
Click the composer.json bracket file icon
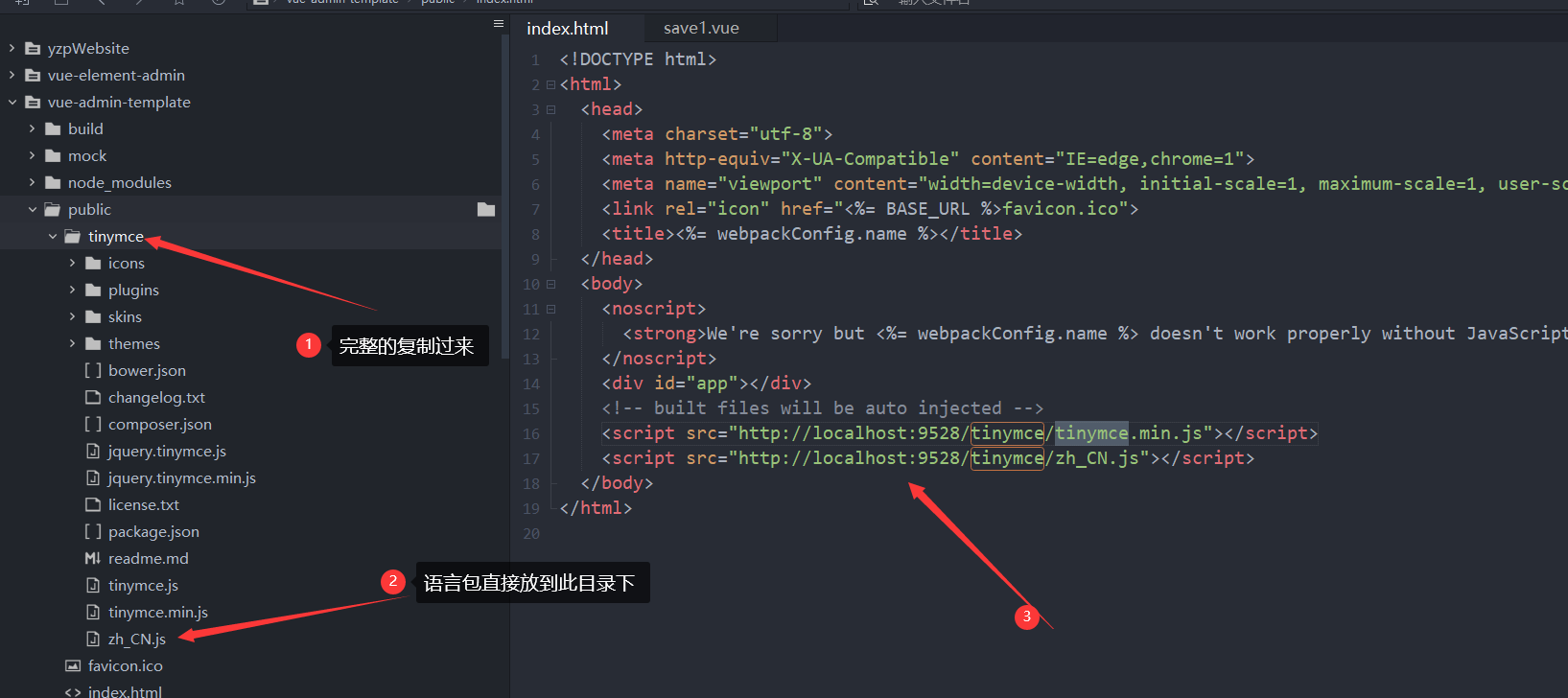(x=93, y=424)
